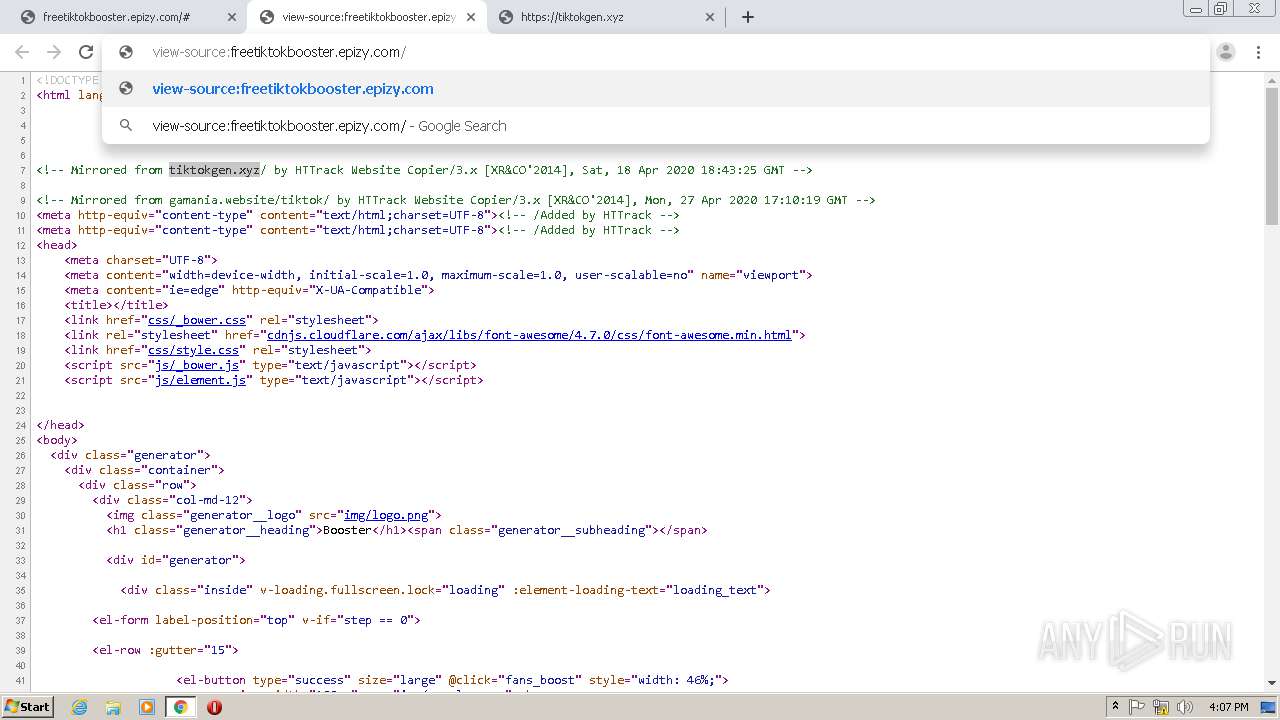
Task: Open the Action Center flag icon
Action: 1137,707
